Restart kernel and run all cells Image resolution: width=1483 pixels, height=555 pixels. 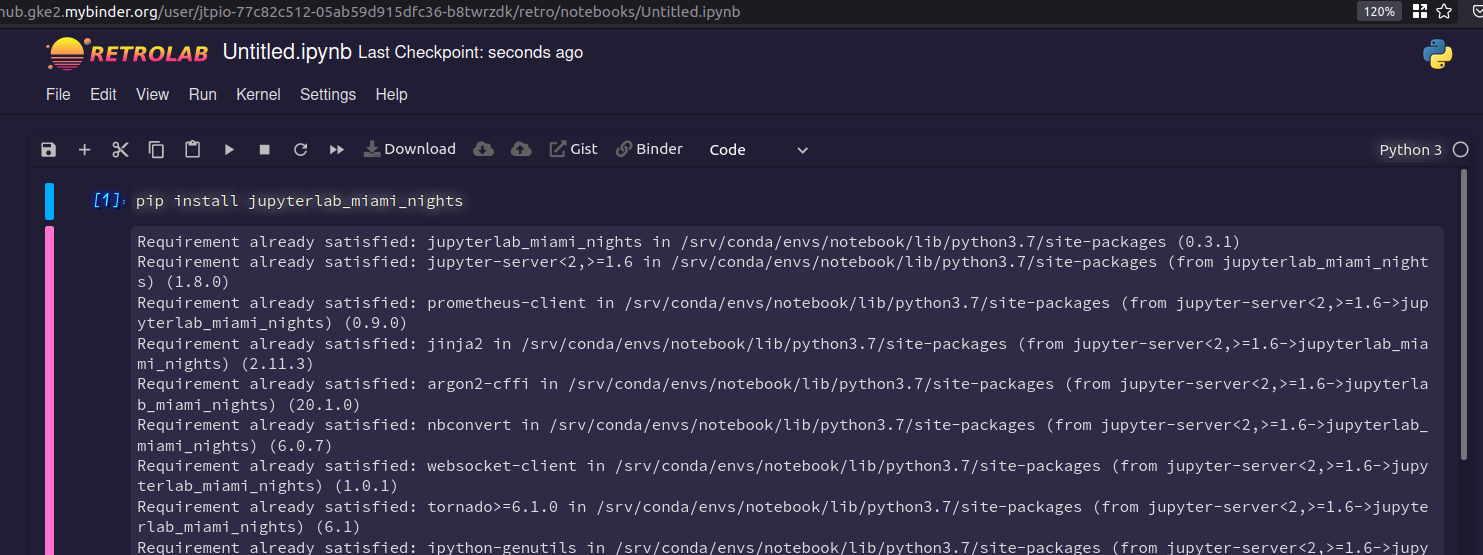pyautogui.click(x=337, y=149)
